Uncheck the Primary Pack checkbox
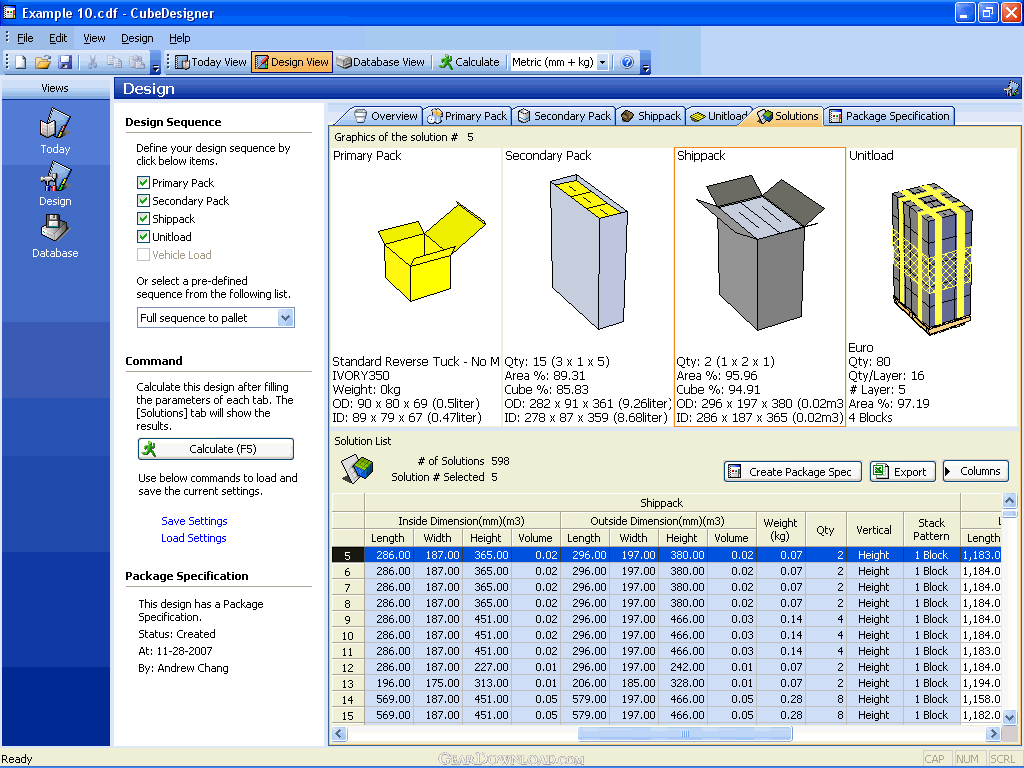1024x768 pixels. (143, 183)
